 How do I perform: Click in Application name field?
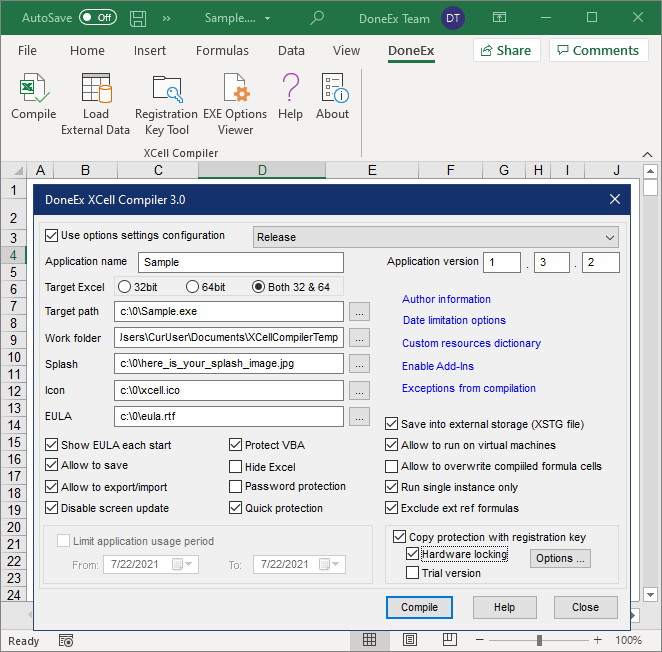click(x=241, y=262)
